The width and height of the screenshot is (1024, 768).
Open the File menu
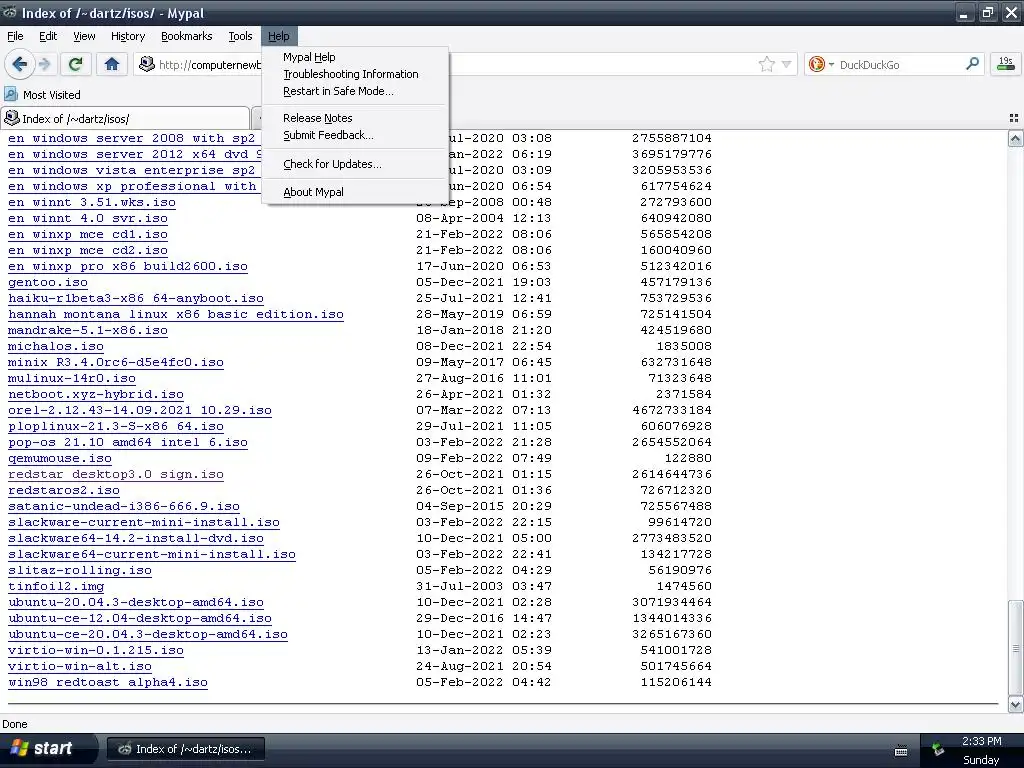click(x=15, y=36)
